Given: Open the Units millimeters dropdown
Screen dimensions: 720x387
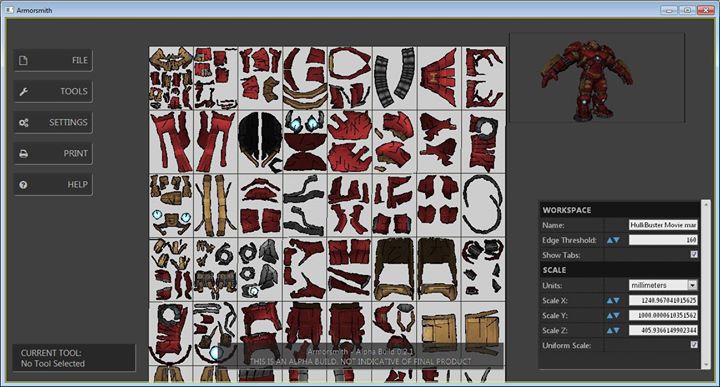Looking at the screenshot, I should [x=663, y=285].
